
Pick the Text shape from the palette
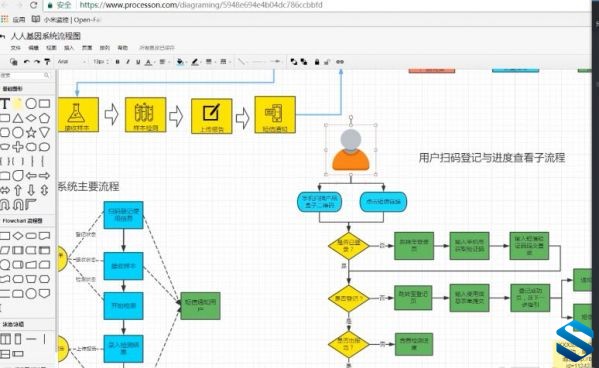[5, 104]
